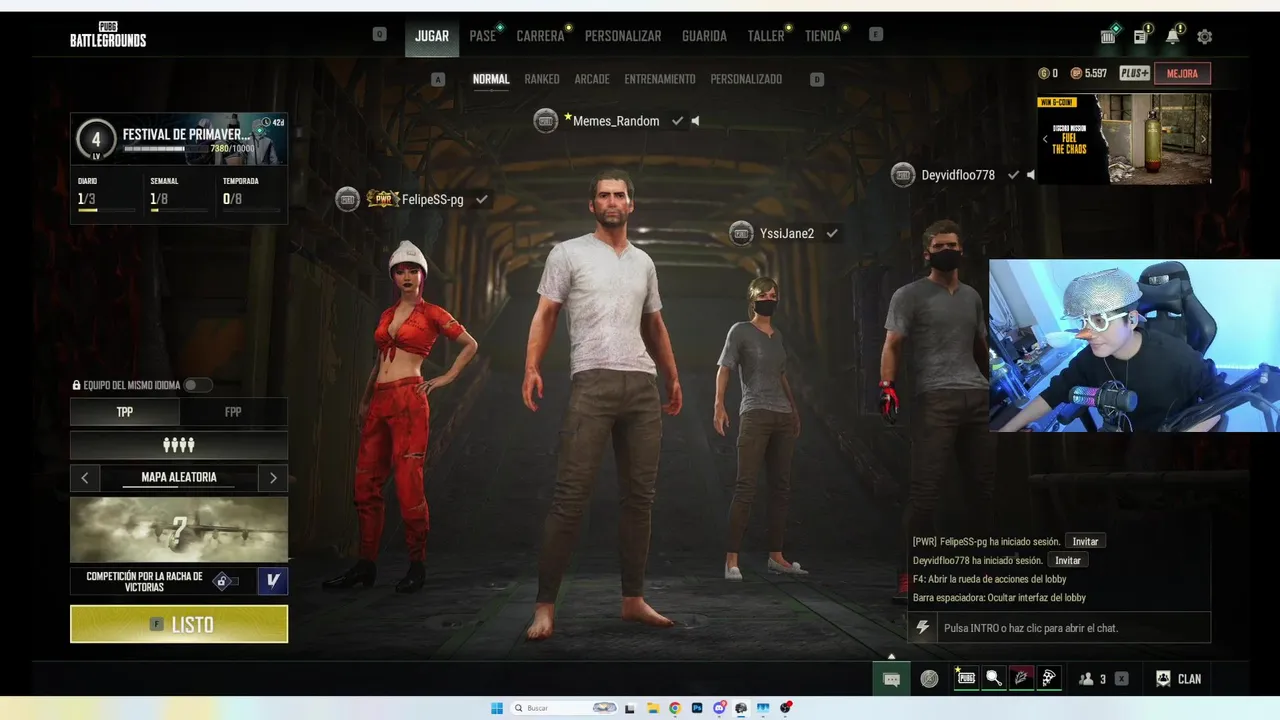Screen dimensions: 1280x720
Task: Mute Memes_Random's voice speaker
Action: tap(696, 121)
